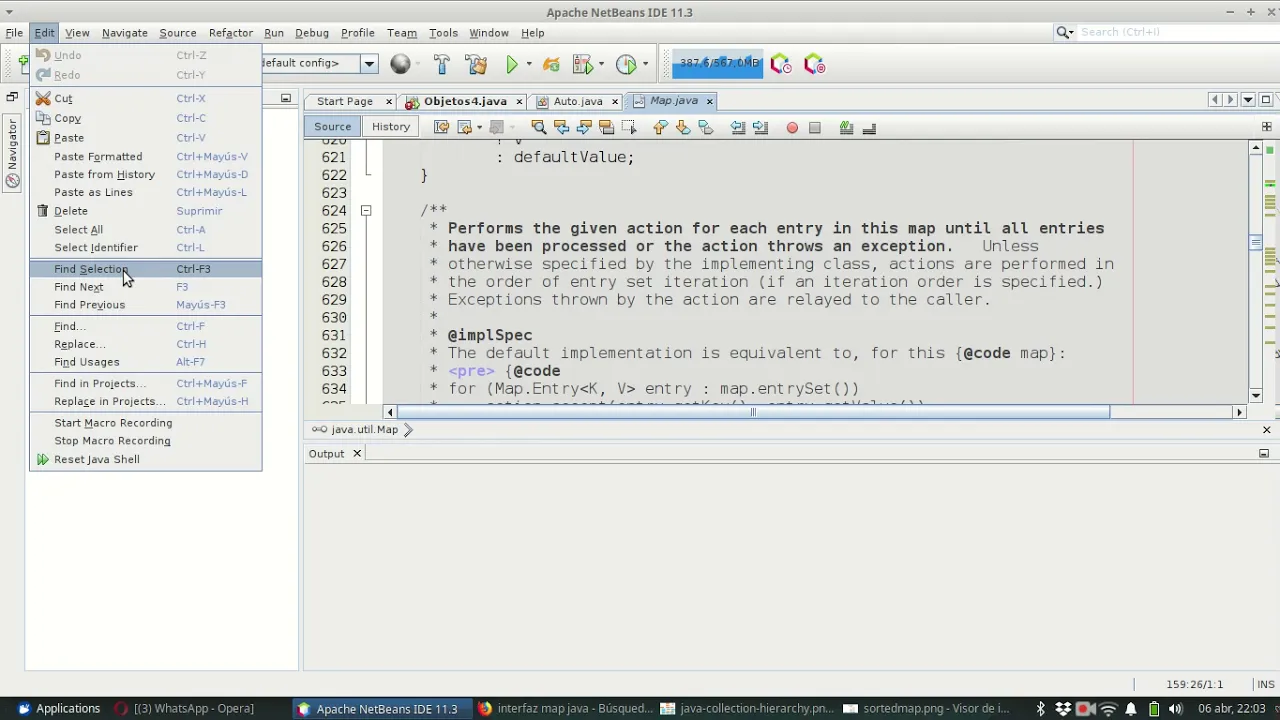Viewport: 1280px width, 720px height.
Task: Click the memory usage garbage collection bar
Action: (x=717, y=63)
